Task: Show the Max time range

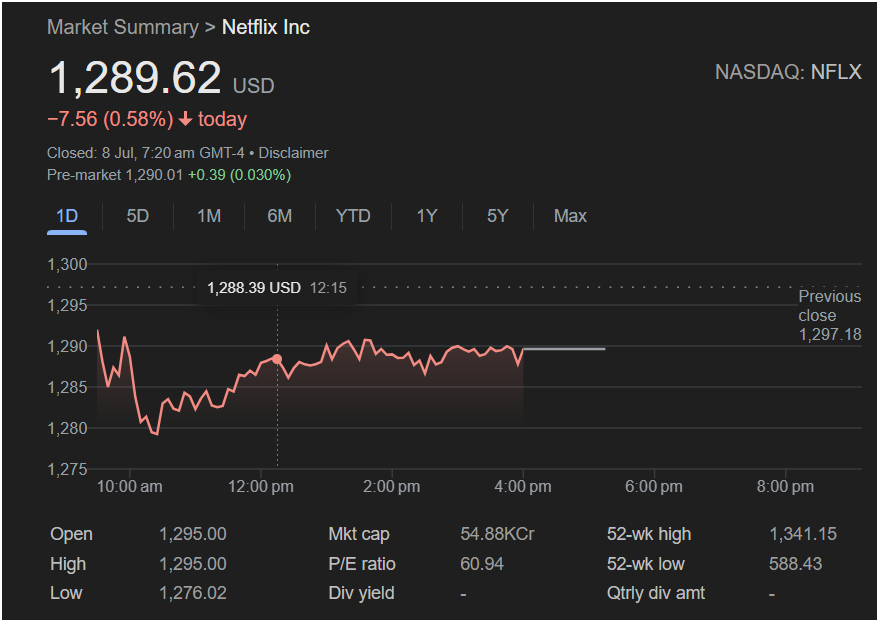Action: coord(570,216)
